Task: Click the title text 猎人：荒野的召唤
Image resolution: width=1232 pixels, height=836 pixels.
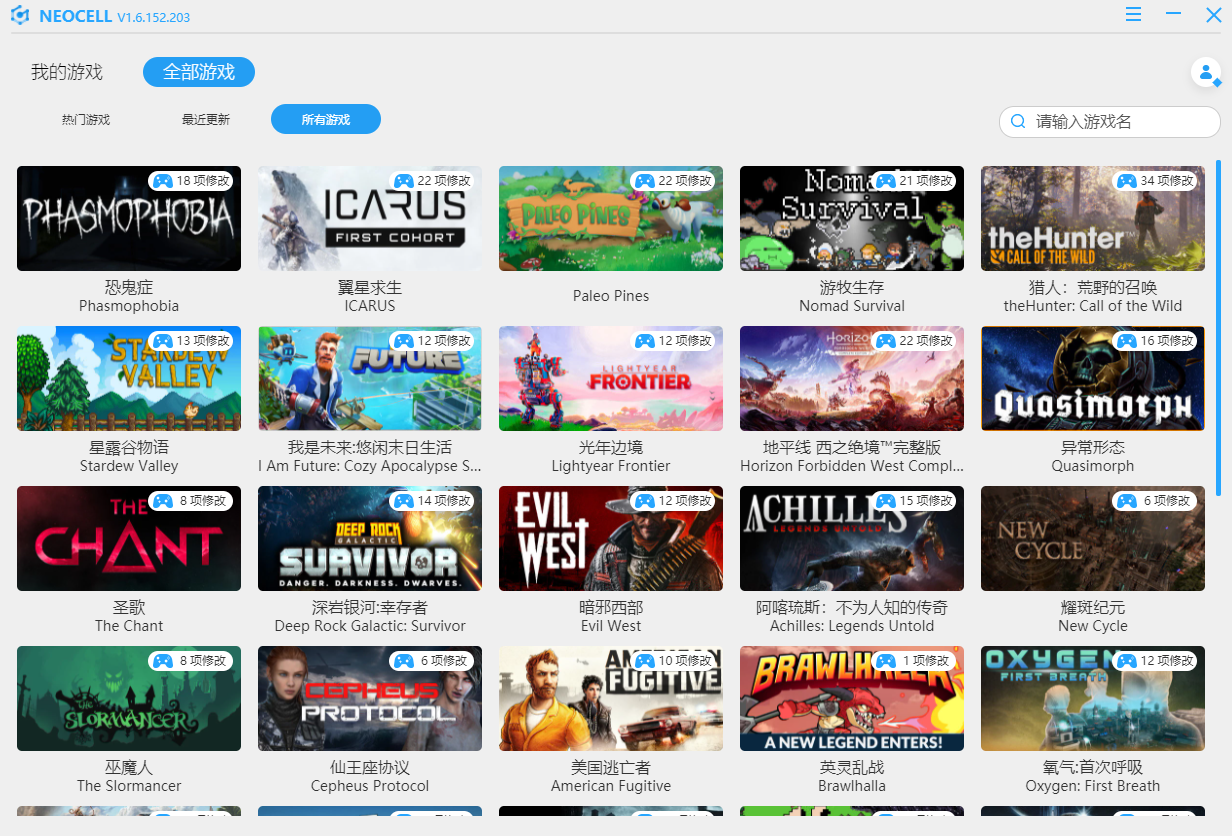Action: (1093, 288)
